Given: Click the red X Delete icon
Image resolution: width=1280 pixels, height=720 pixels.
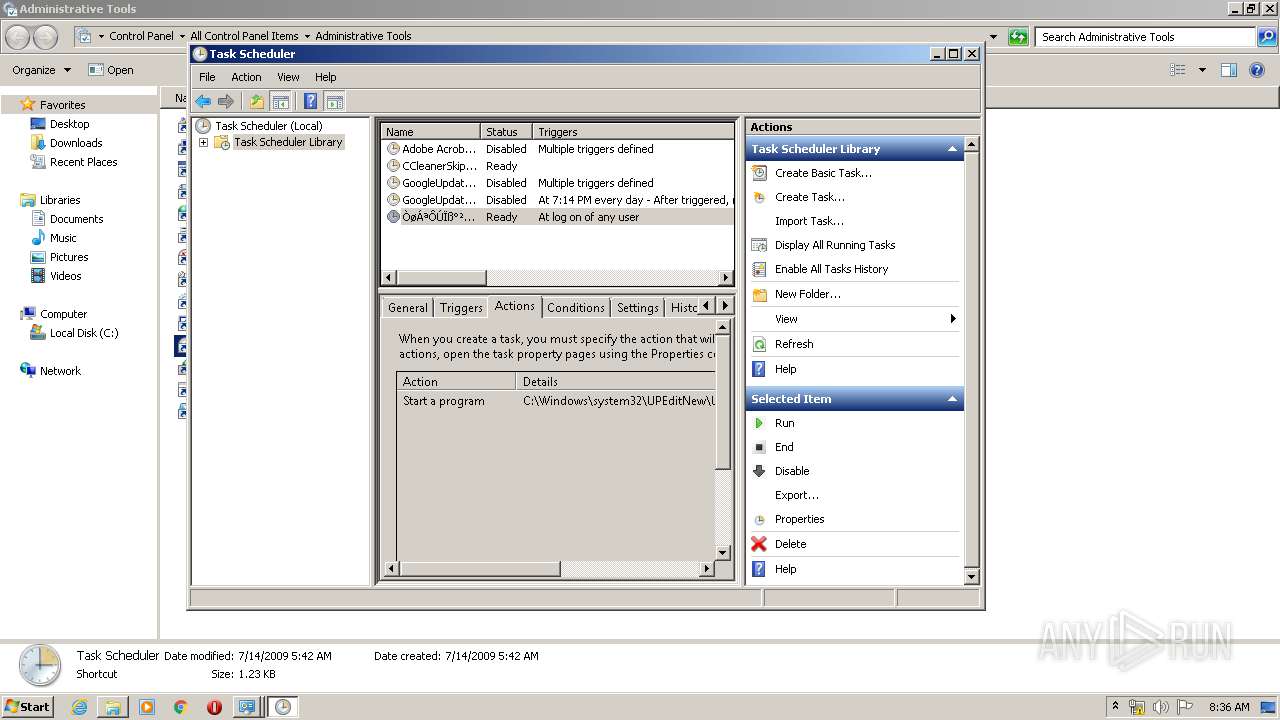Looking at the screenshot, I should (x=759, y=544).
